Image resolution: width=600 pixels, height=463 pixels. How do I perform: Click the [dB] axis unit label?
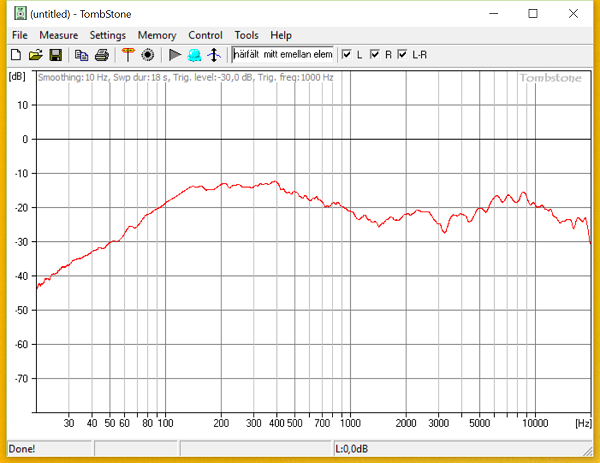tap(17, 77)
